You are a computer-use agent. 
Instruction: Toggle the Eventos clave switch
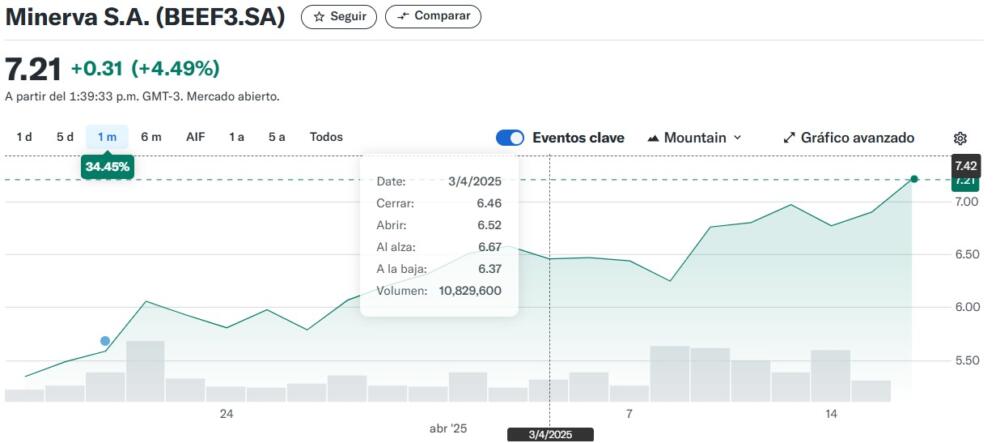(510, 138)
